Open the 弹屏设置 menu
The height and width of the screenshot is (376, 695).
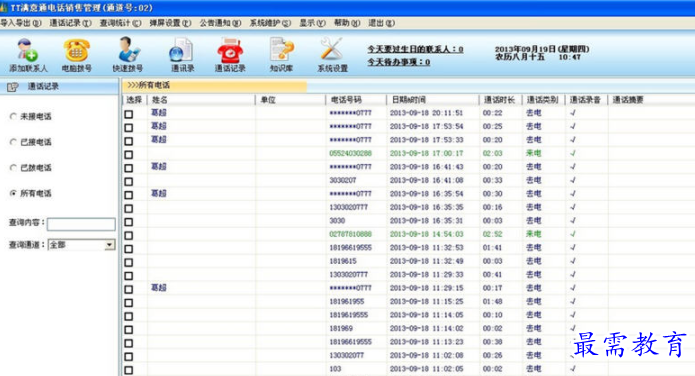(170, 23)
